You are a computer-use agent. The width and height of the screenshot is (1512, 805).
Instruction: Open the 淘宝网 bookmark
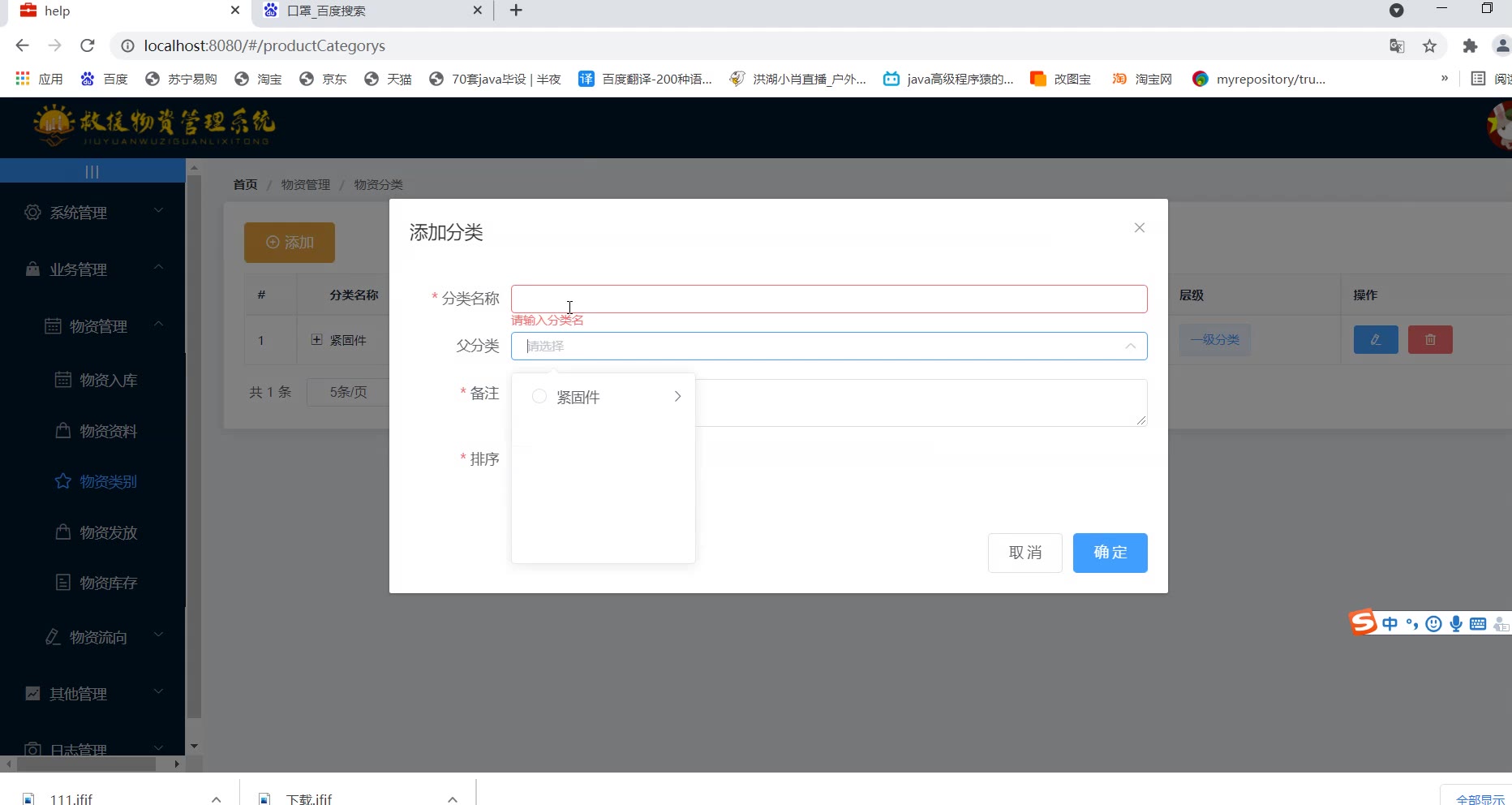1142,79
